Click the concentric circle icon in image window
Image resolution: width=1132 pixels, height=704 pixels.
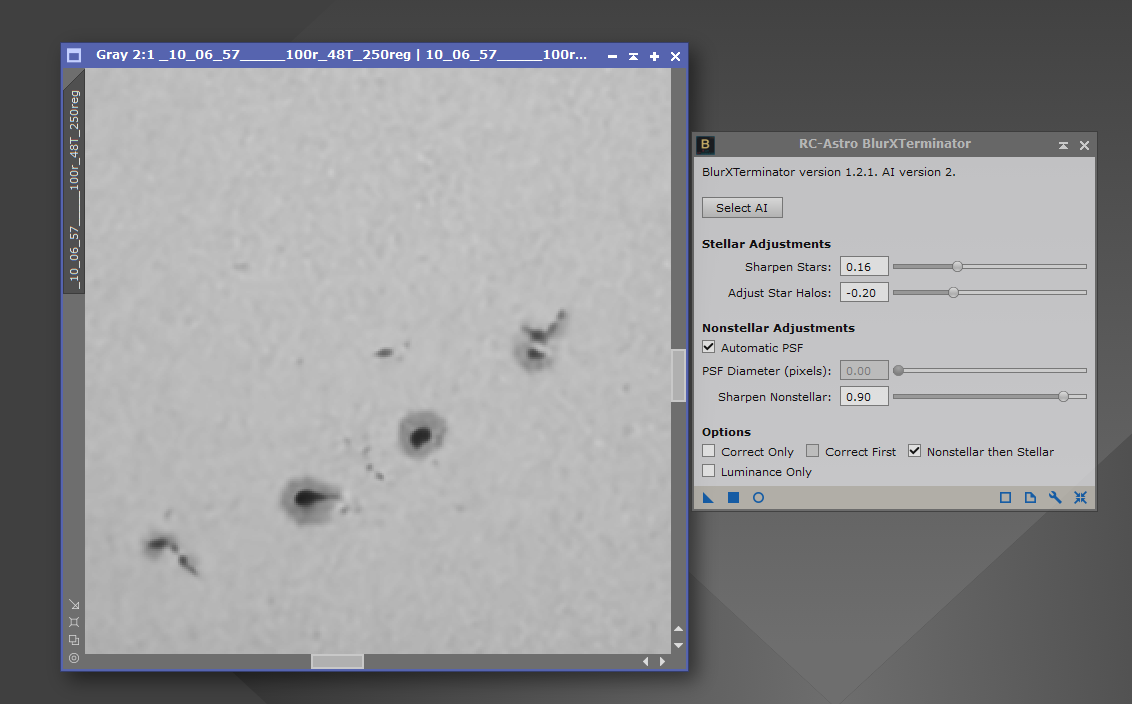tap(74, 658)
